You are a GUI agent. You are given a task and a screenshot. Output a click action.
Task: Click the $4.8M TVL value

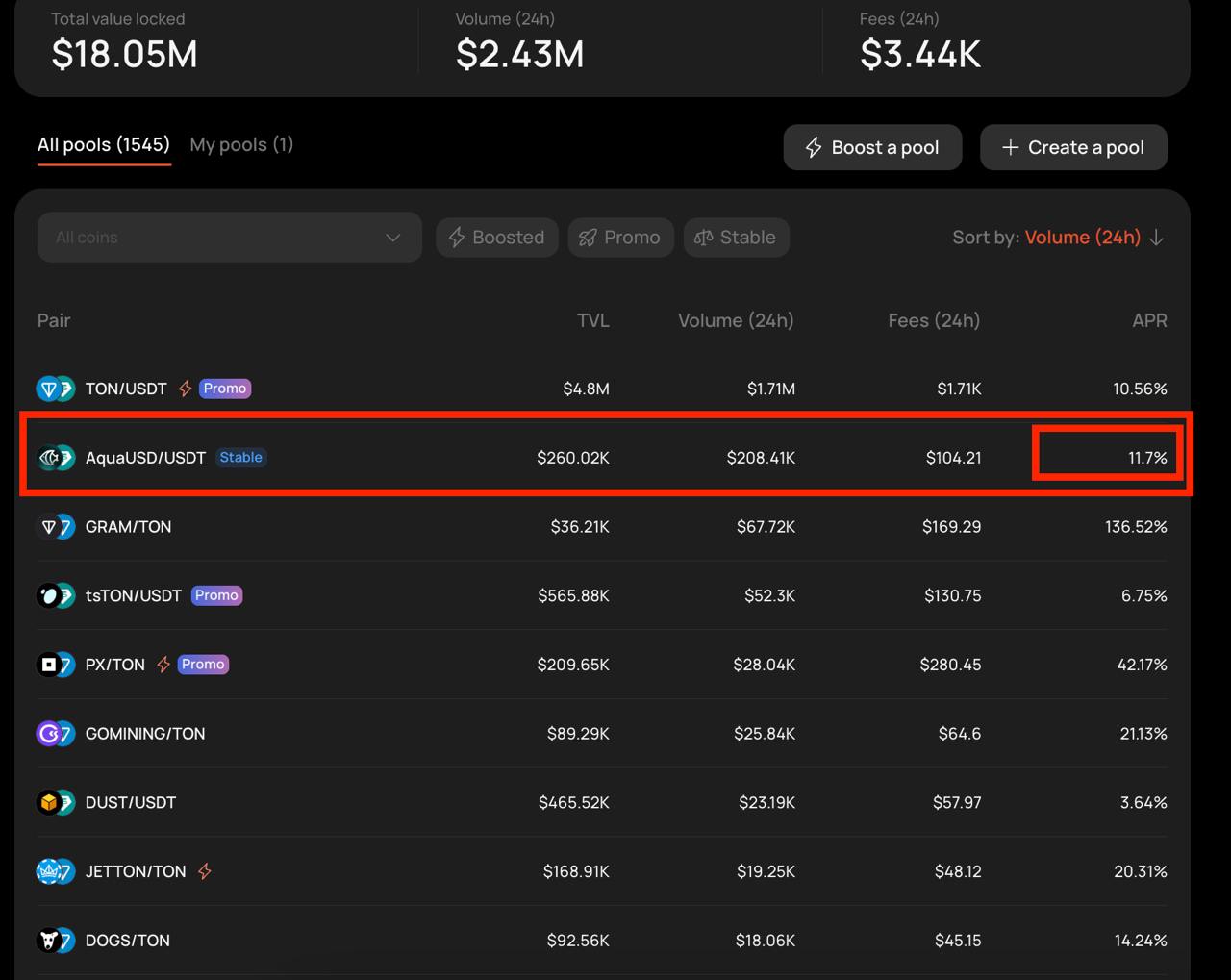(586, 389)
